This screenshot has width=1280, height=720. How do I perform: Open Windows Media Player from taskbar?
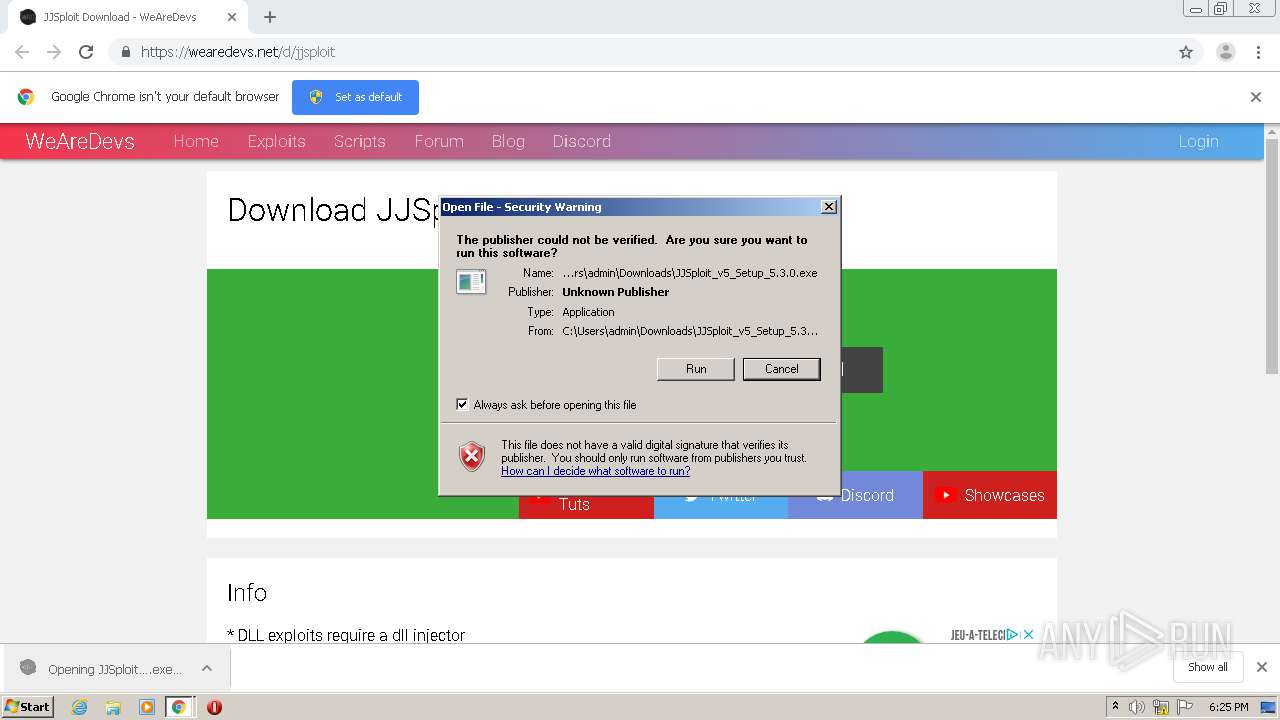[x=147, y=707]
